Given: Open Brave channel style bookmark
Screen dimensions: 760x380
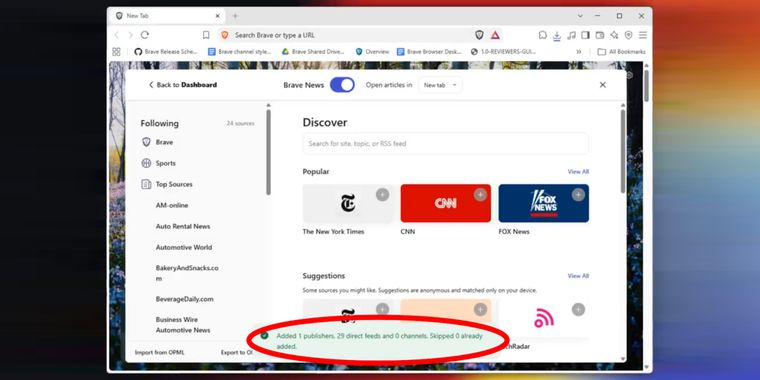Looking at the screenshot, I should [239, 51].
